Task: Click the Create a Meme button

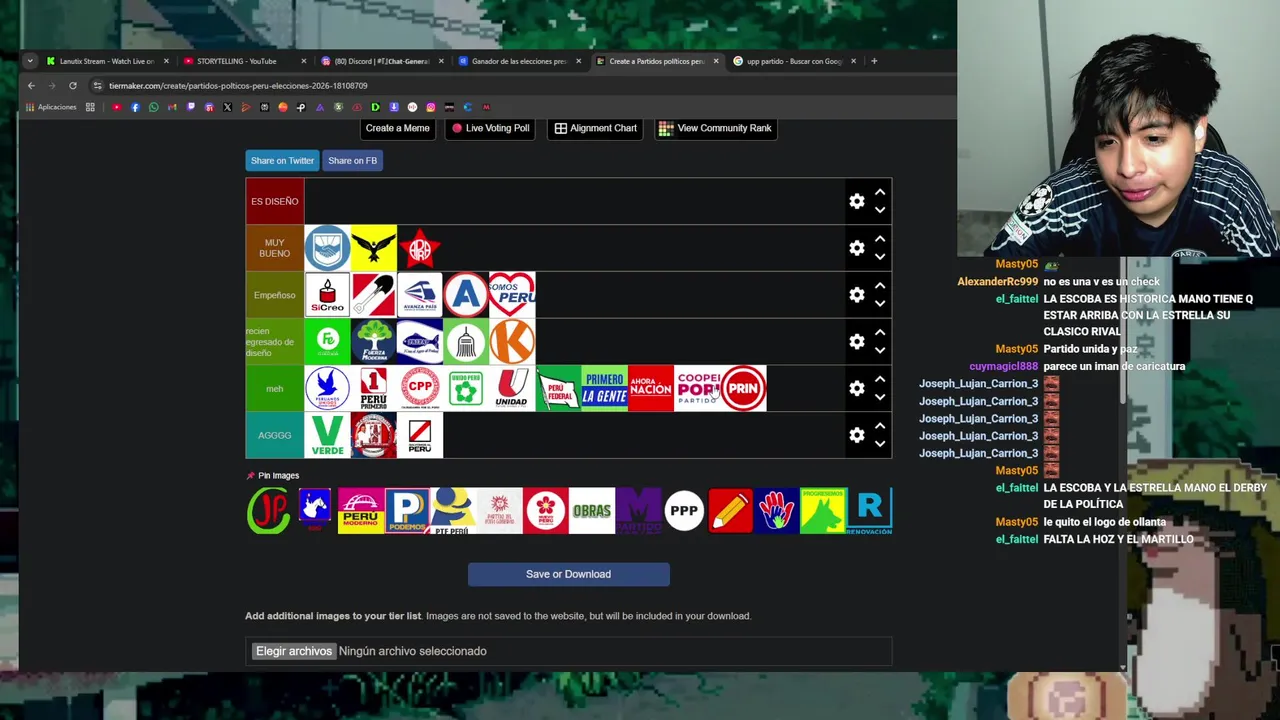Action: (397, 128)
